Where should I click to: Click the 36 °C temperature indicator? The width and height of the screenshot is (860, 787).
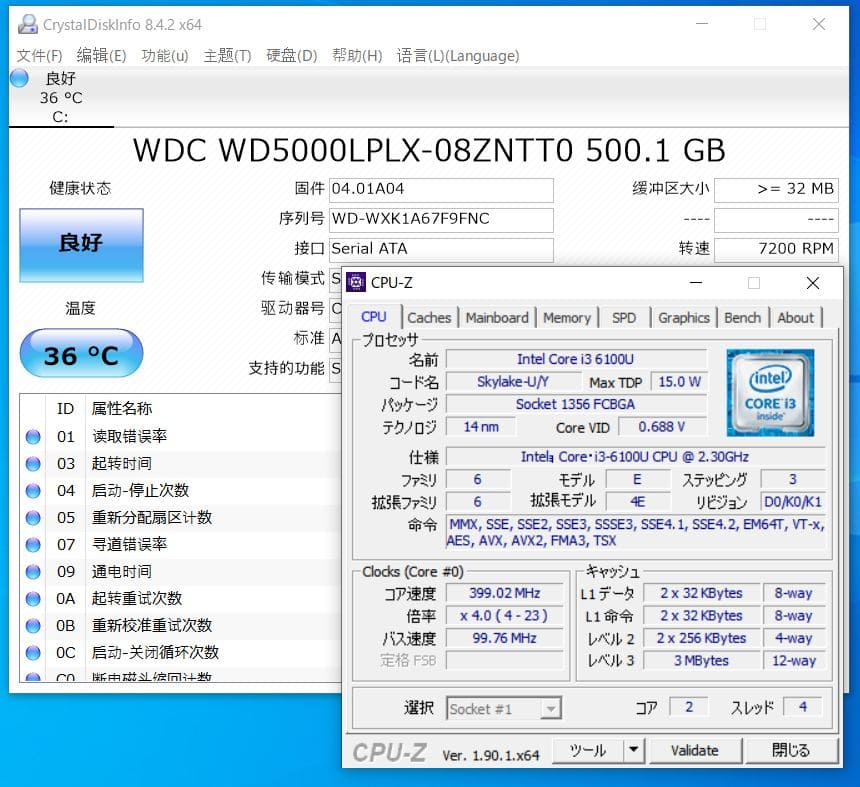click(x=81, y=354)
